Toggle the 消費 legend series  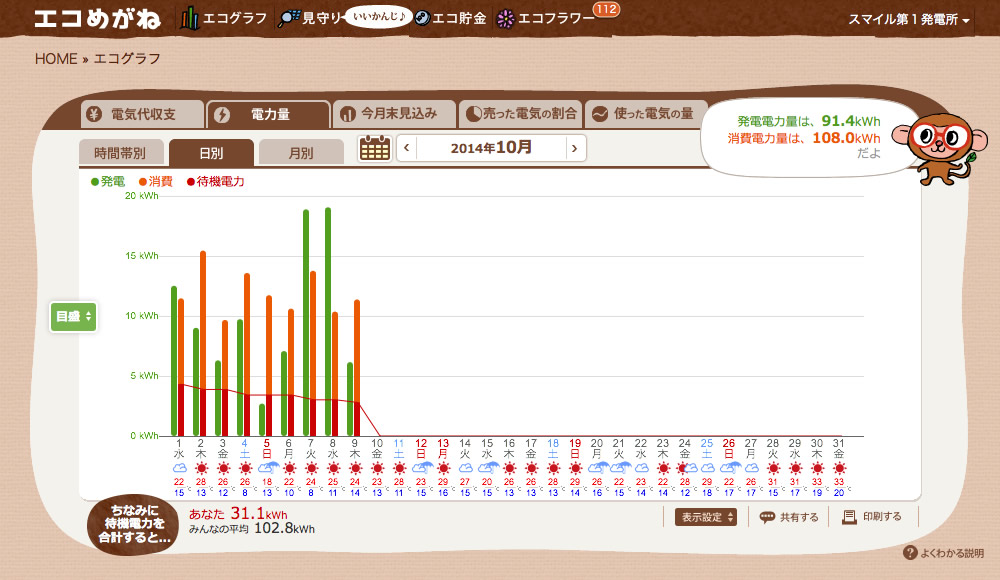[x=156, y=182]
